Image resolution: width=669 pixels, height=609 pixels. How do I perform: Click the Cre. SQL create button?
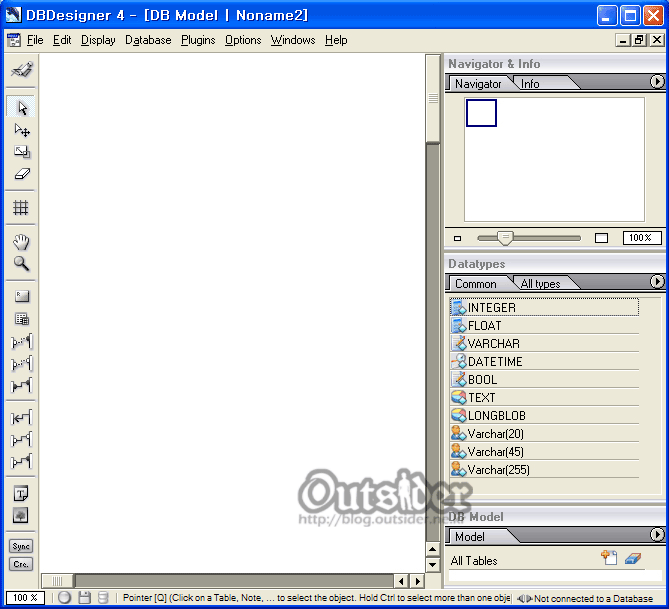[x=21, y=564]
